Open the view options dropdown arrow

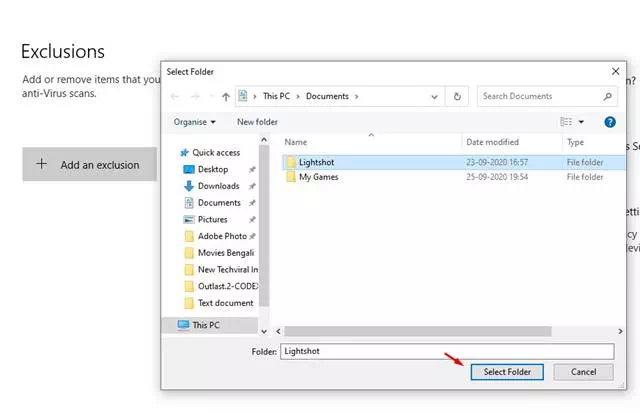click(x=580, y=122)
